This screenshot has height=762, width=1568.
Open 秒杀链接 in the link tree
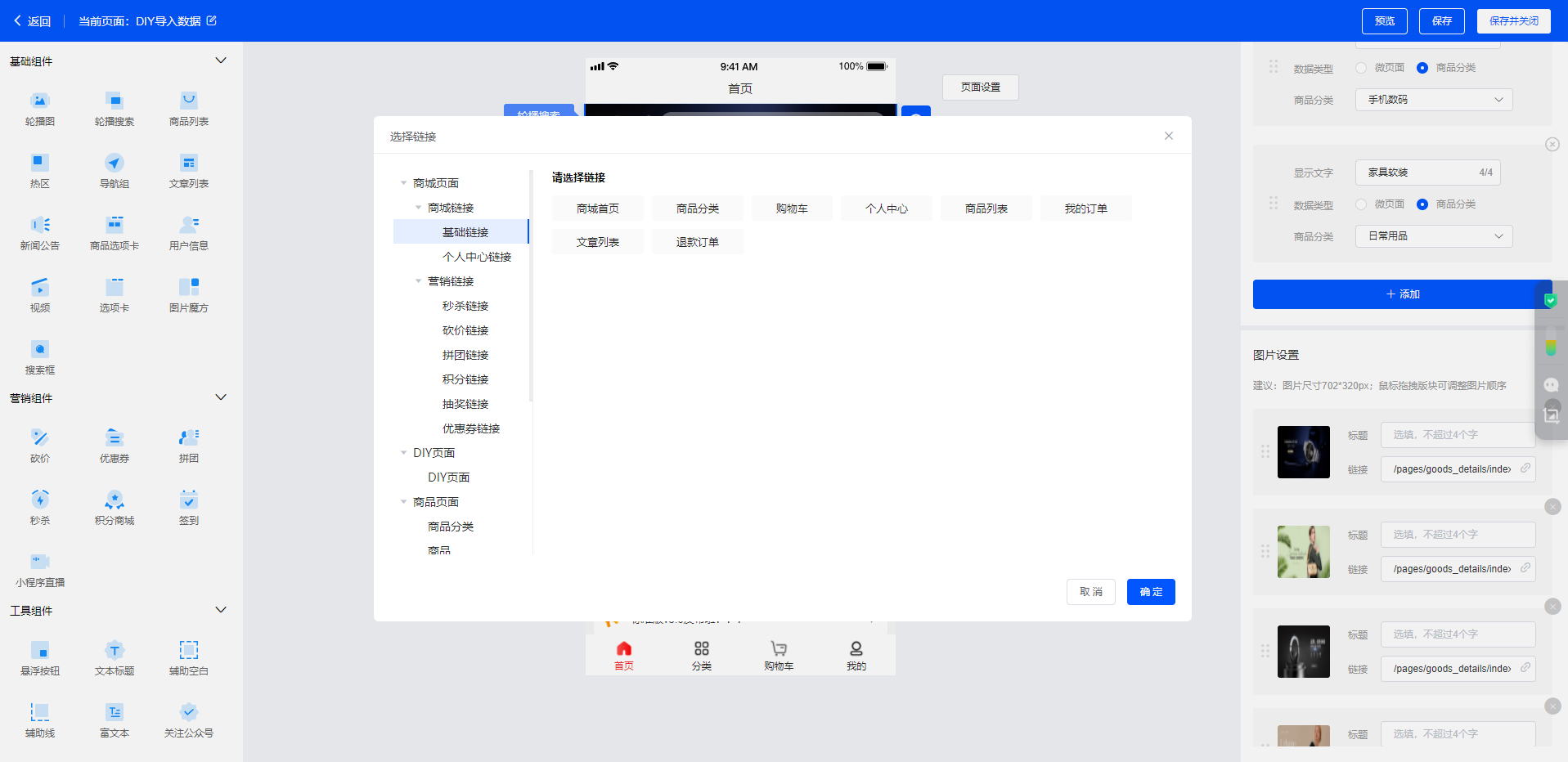tap(465, 306)
